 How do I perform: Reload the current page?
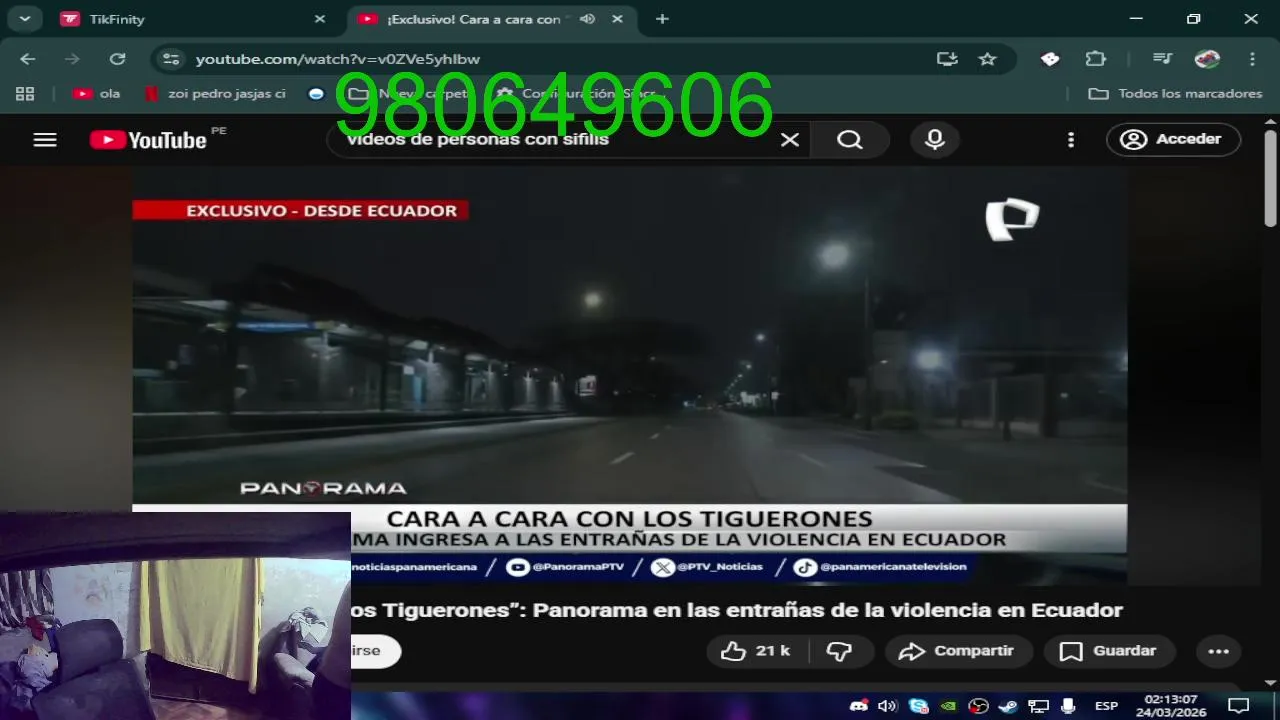click(117, 59)
